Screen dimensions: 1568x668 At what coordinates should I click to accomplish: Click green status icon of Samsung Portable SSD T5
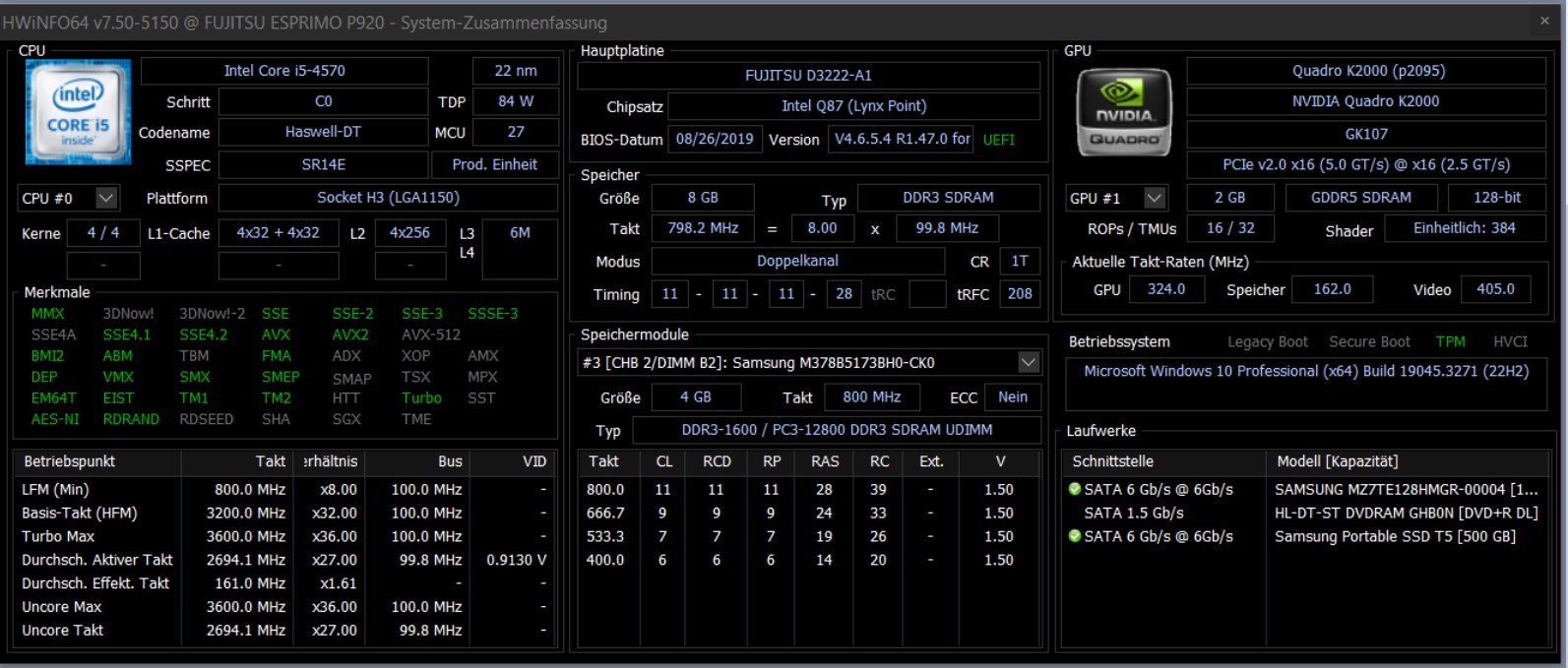1075,536
